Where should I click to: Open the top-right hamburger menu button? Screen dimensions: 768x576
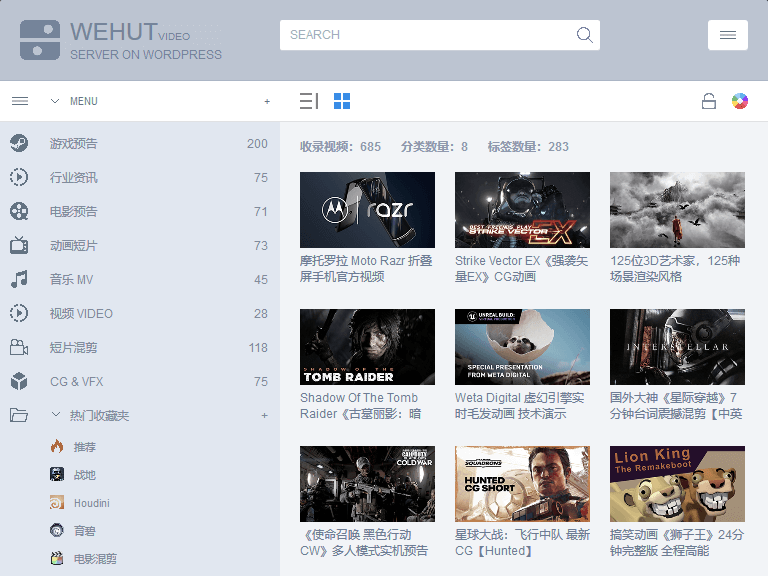[x=727, y=35]
